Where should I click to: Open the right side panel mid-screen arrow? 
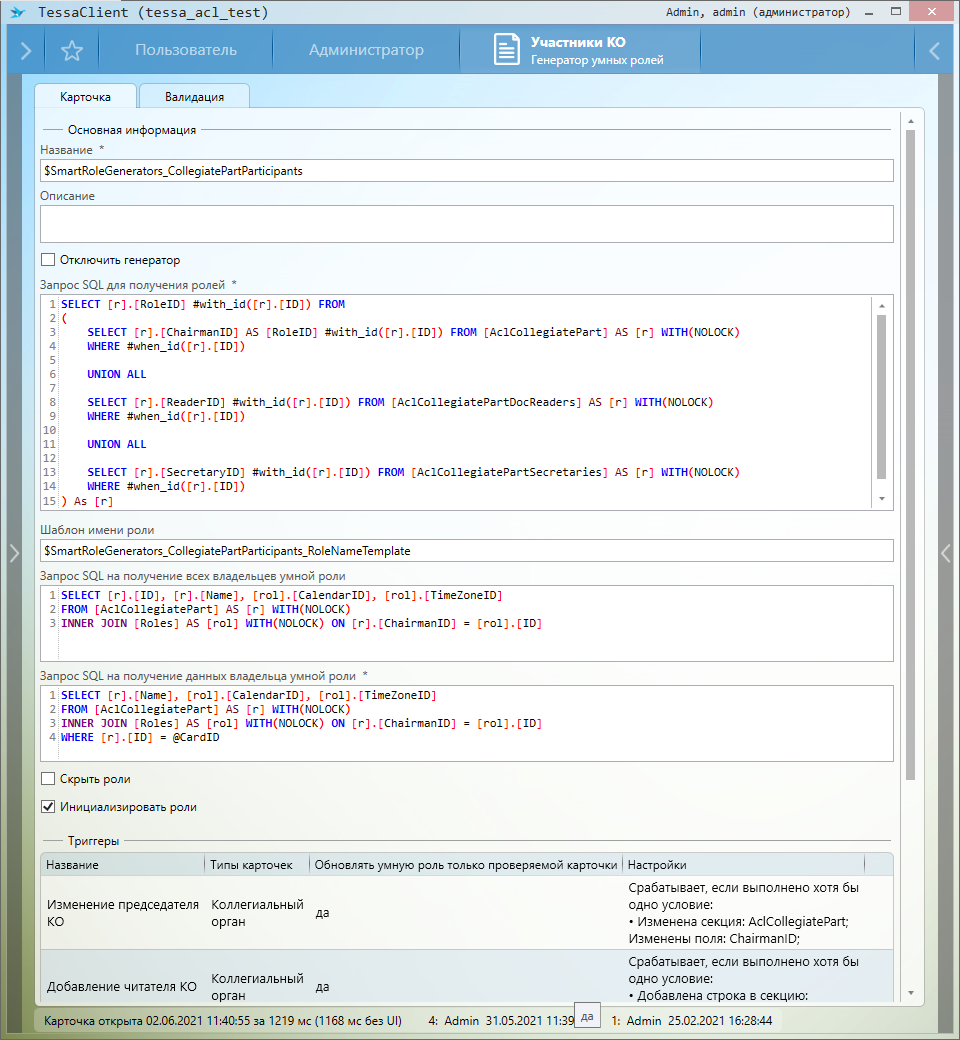click(x=946, y=552)
